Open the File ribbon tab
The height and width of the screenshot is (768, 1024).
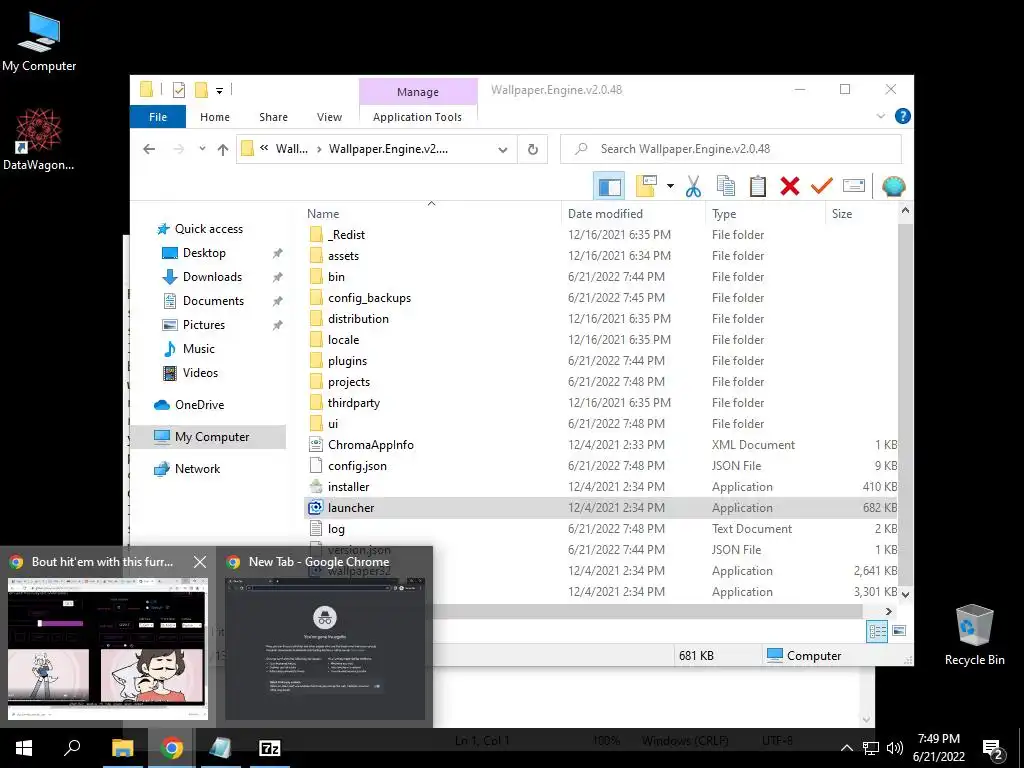click(158, 117)
